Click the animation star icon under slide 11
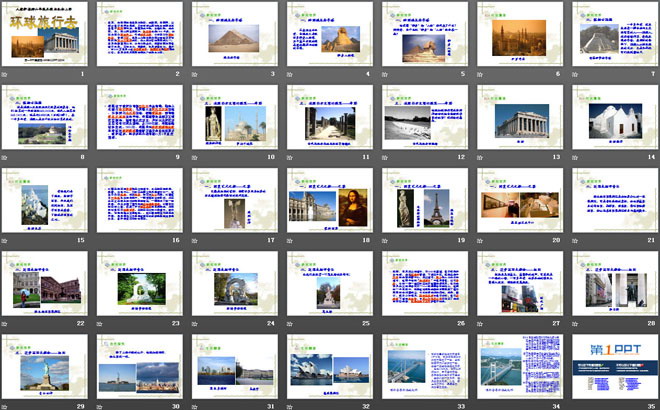Viewport: 660px width, 410px height. click(x=290, y=157)
